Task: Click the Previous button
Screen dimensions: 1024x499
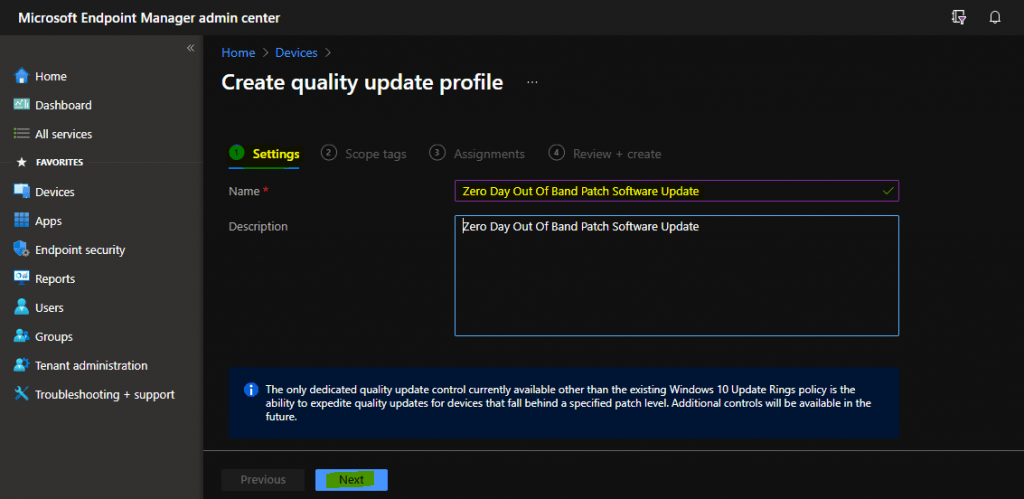Action: coord(263,479)
